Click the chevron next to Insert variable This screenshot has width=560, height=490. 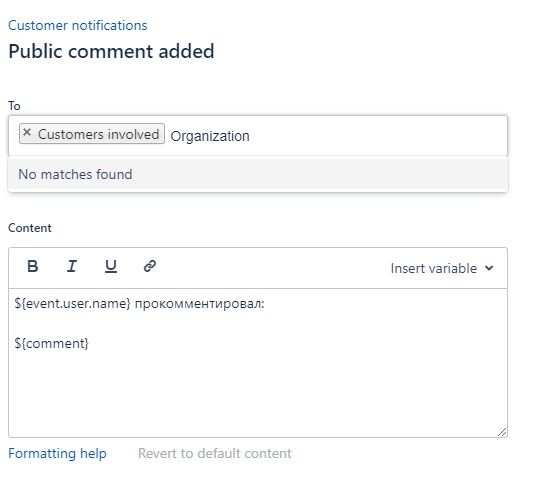(489, 268)
